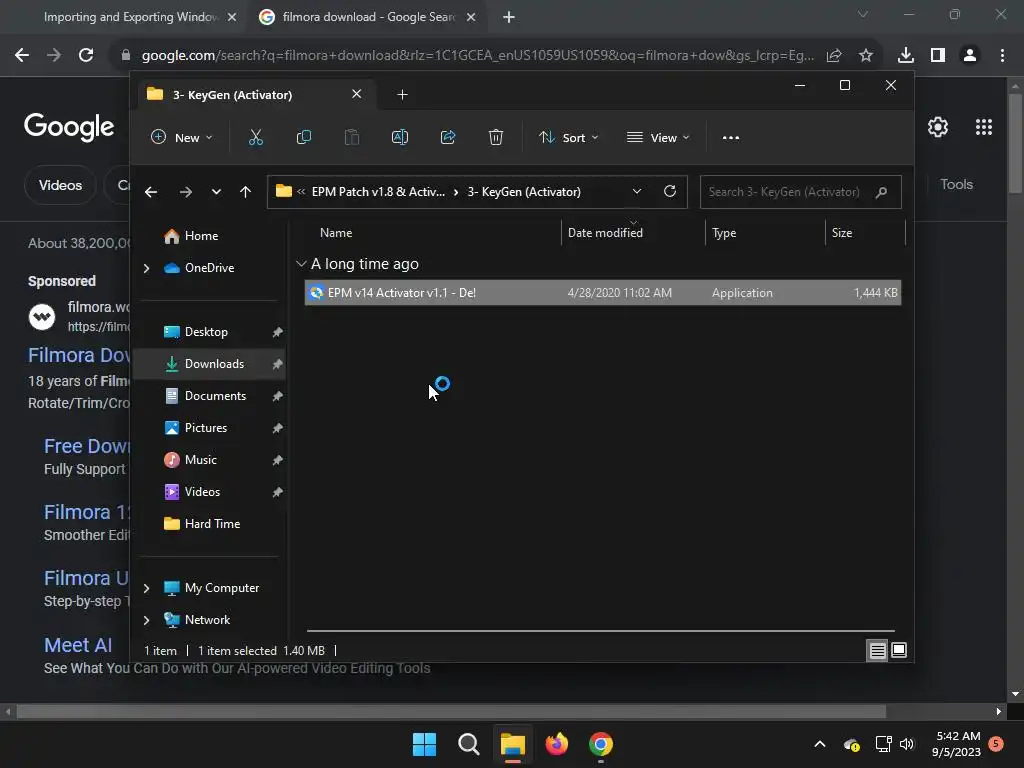The width and height of the screenshot is (1024, 768).
Task: Click the Chrome address bar URL
Action: (x=477, y=56)
